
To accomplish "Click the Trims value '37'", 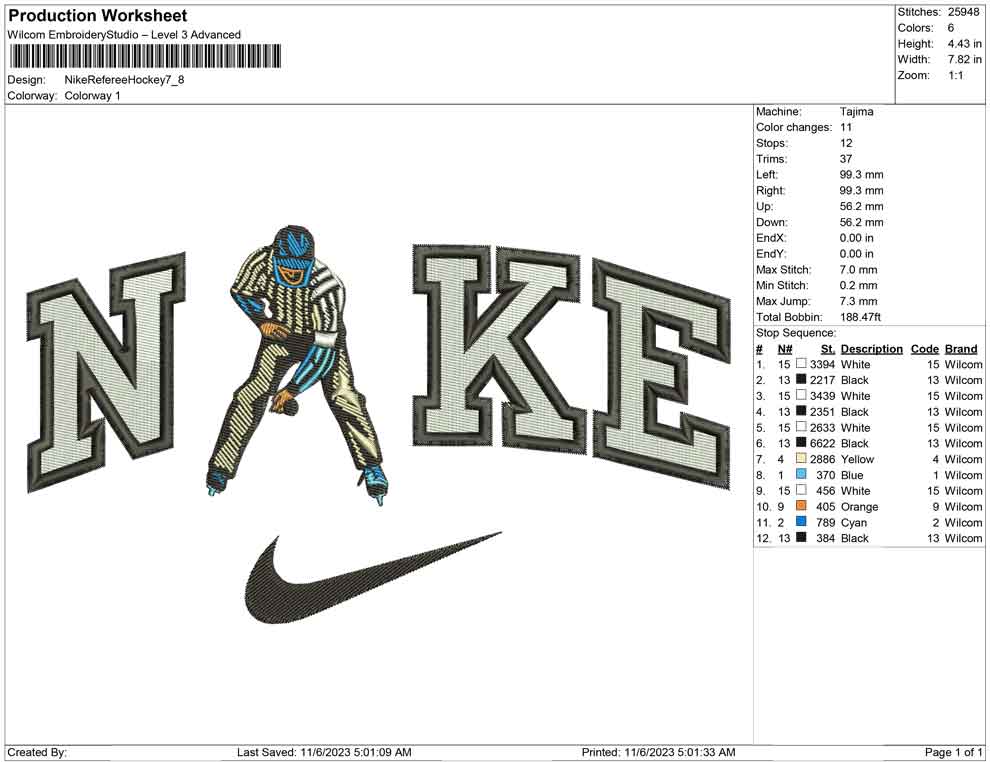I will click(x=846, y=158).
